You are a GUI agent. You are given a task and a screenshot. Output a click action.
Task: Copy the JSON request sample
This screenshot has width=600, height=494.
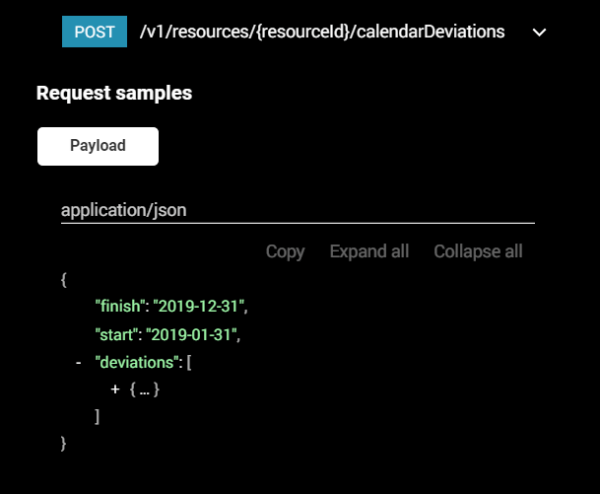click(x=285, y=252)
